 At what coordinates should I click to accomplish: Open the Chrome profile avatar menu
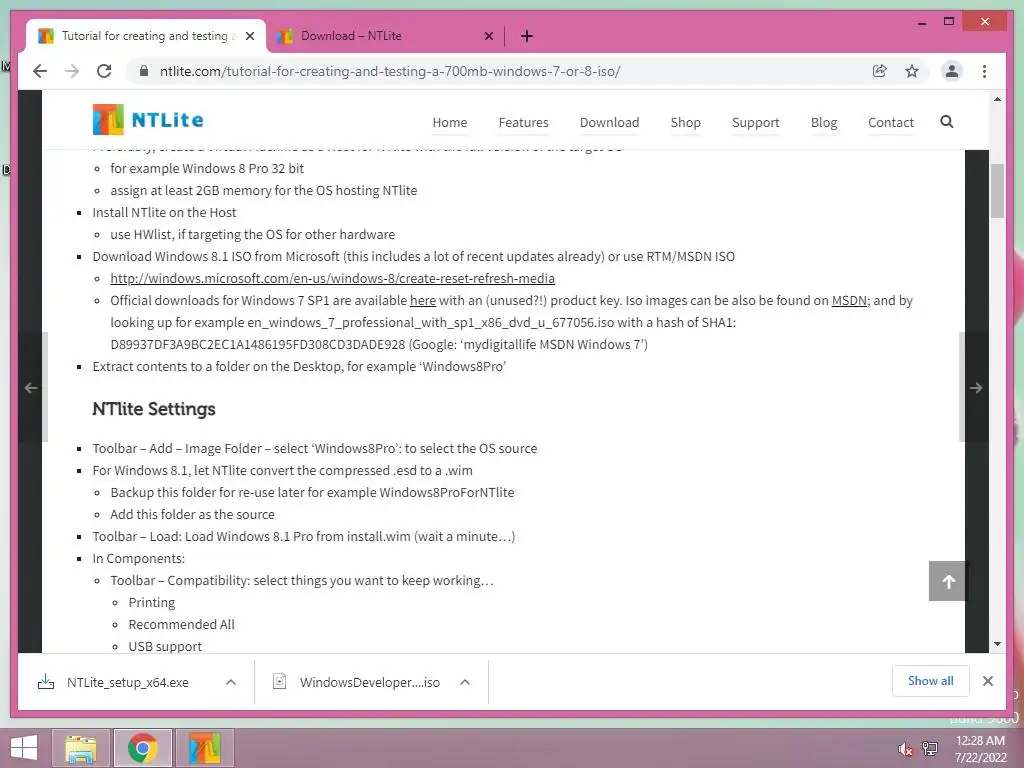tap(952, 71)
